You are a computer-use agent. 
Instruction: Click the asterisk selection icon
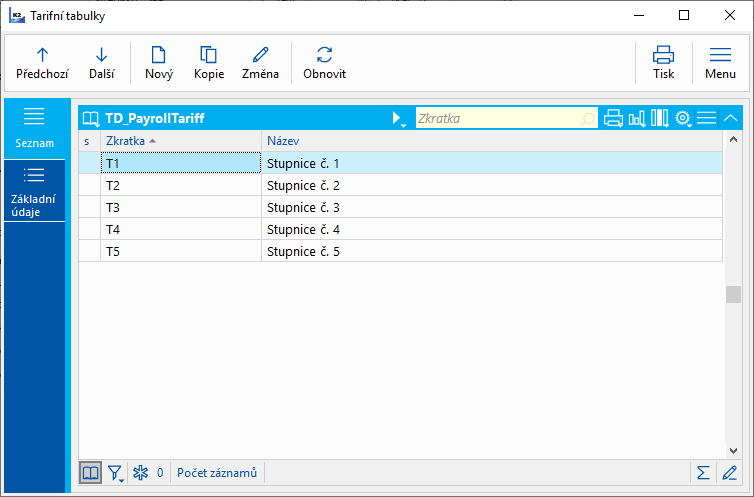140,473
